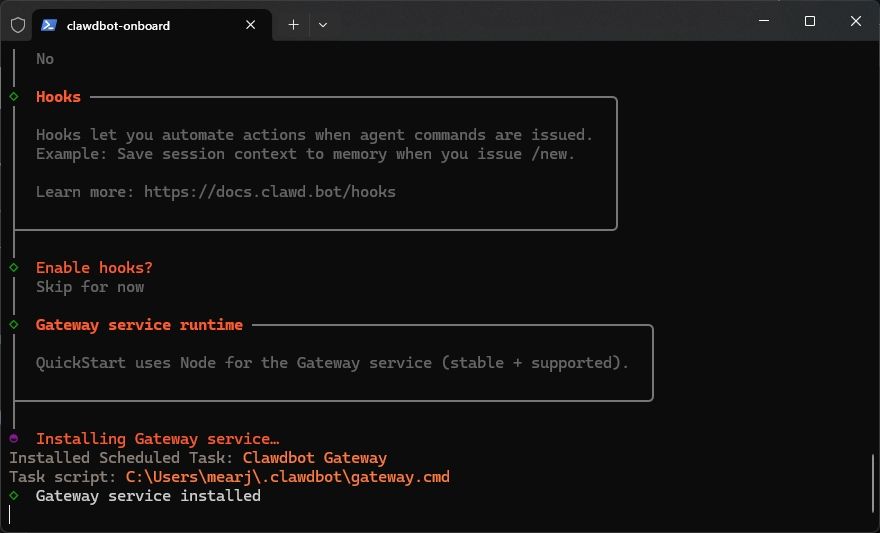The height and width of the screenshot is (533, 880).
Task: Click the 'Gateway service installed' line
Action: (x=148, y=495)
